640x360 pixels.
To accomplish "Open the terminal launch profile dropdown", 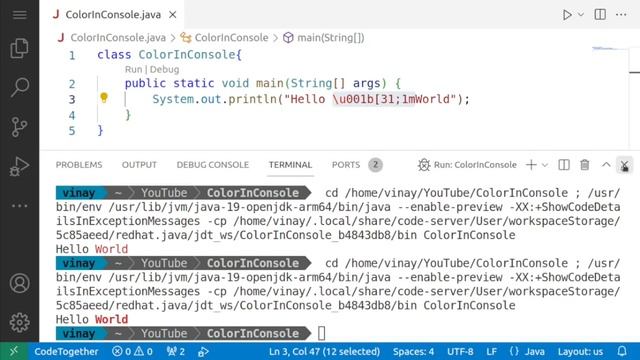I will click(x=545, y=165).
